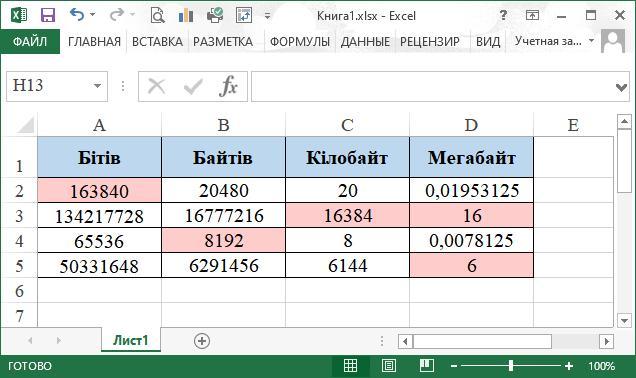Click the Insert Function fx icon

(228, 86)
